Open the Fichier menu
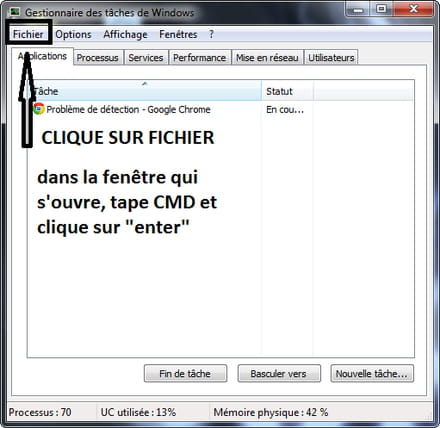Image resolution: width=440 pixels, height=428 pixels. (x=28, y=34)
